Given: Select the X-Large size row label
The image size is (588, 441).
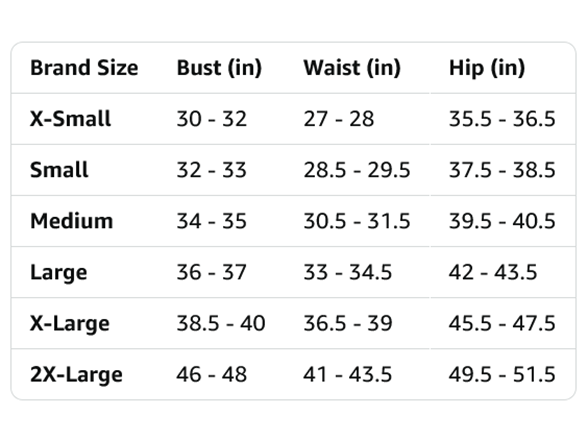Looking at the screenshot, I should tap(70, 324).
